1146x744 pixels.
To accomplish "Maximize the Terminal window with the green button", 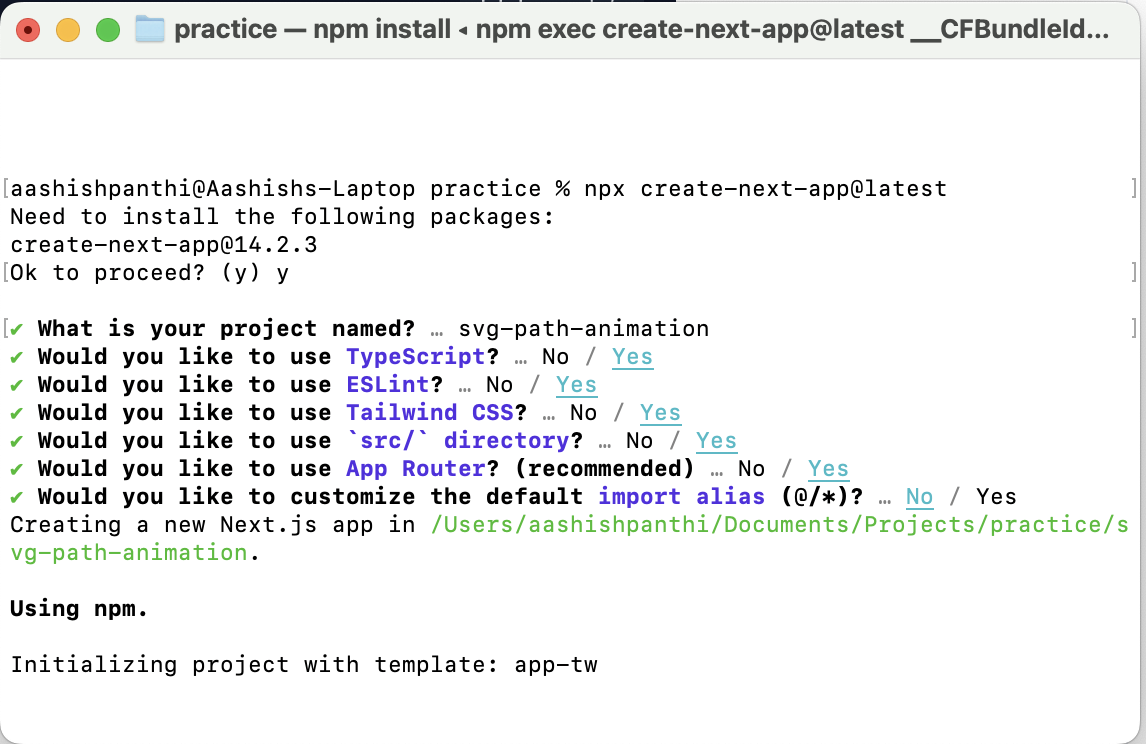I will (108, 30).
